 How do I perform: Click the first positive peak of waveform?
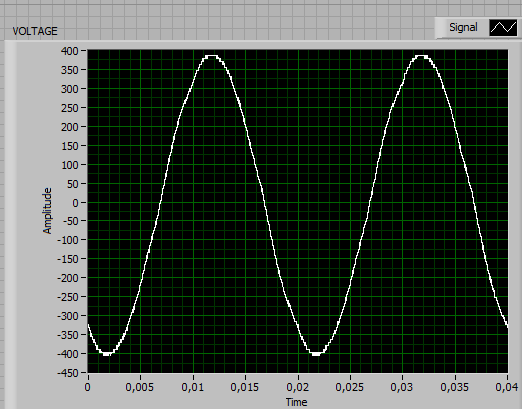211,56
